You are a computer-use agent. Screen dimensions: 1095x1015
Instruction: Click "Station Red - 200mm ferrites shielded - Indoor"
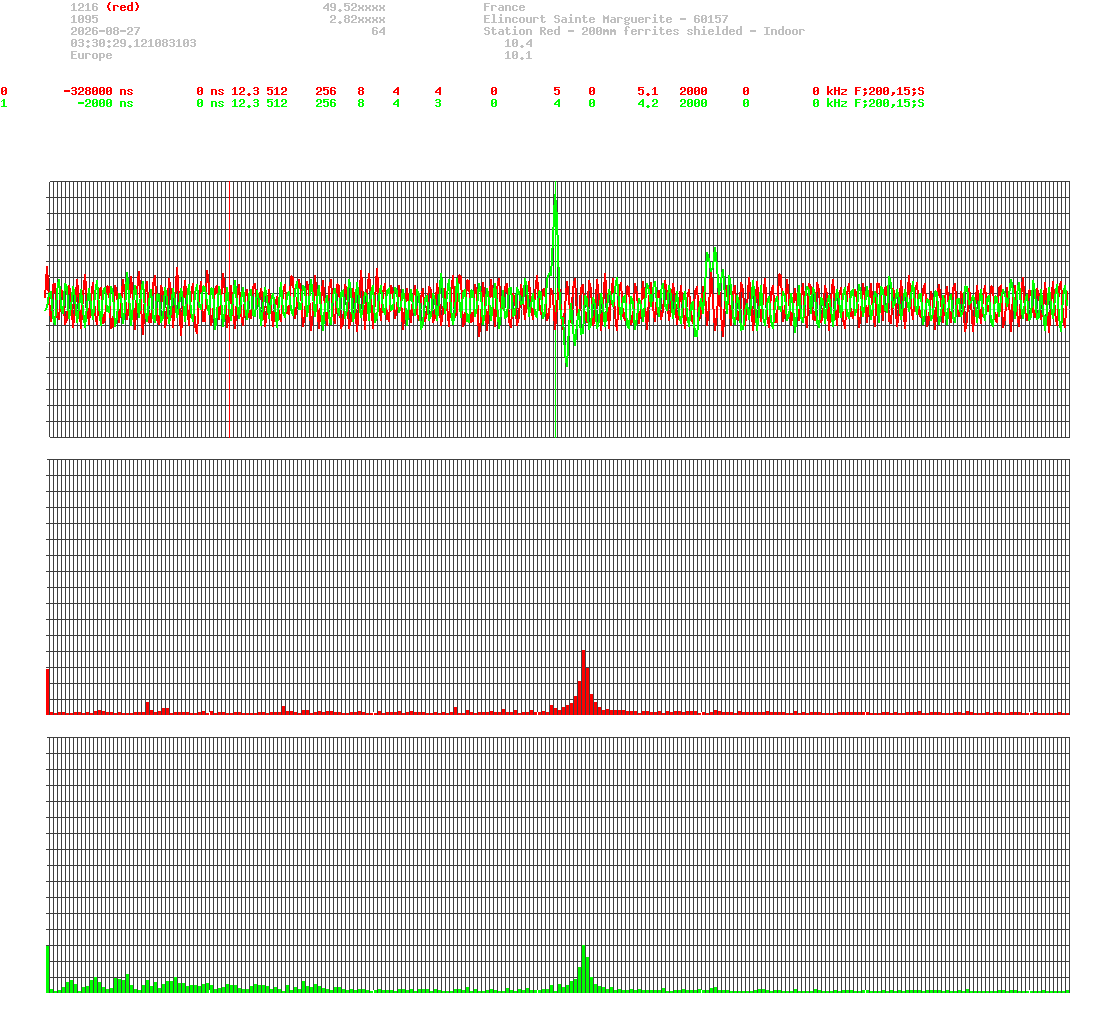(x=644, y=31)
